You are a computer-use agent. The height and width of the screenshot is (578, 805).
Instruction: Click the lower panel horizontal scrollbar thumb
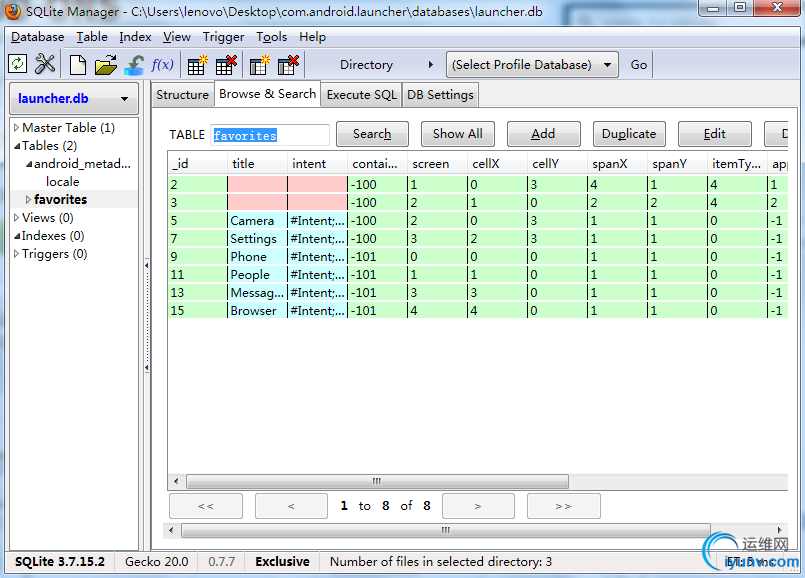tap(446, 530)
